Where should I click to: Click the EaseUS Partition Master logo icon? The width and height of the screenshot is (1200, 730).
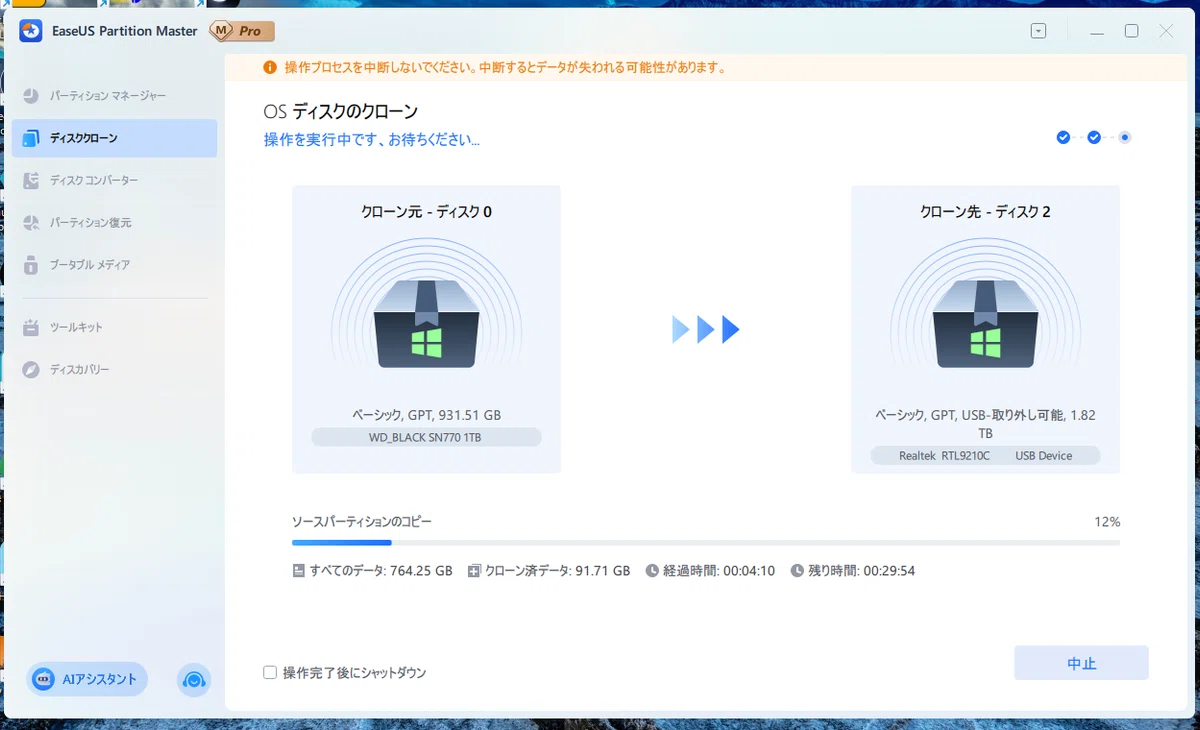[31, 31]
